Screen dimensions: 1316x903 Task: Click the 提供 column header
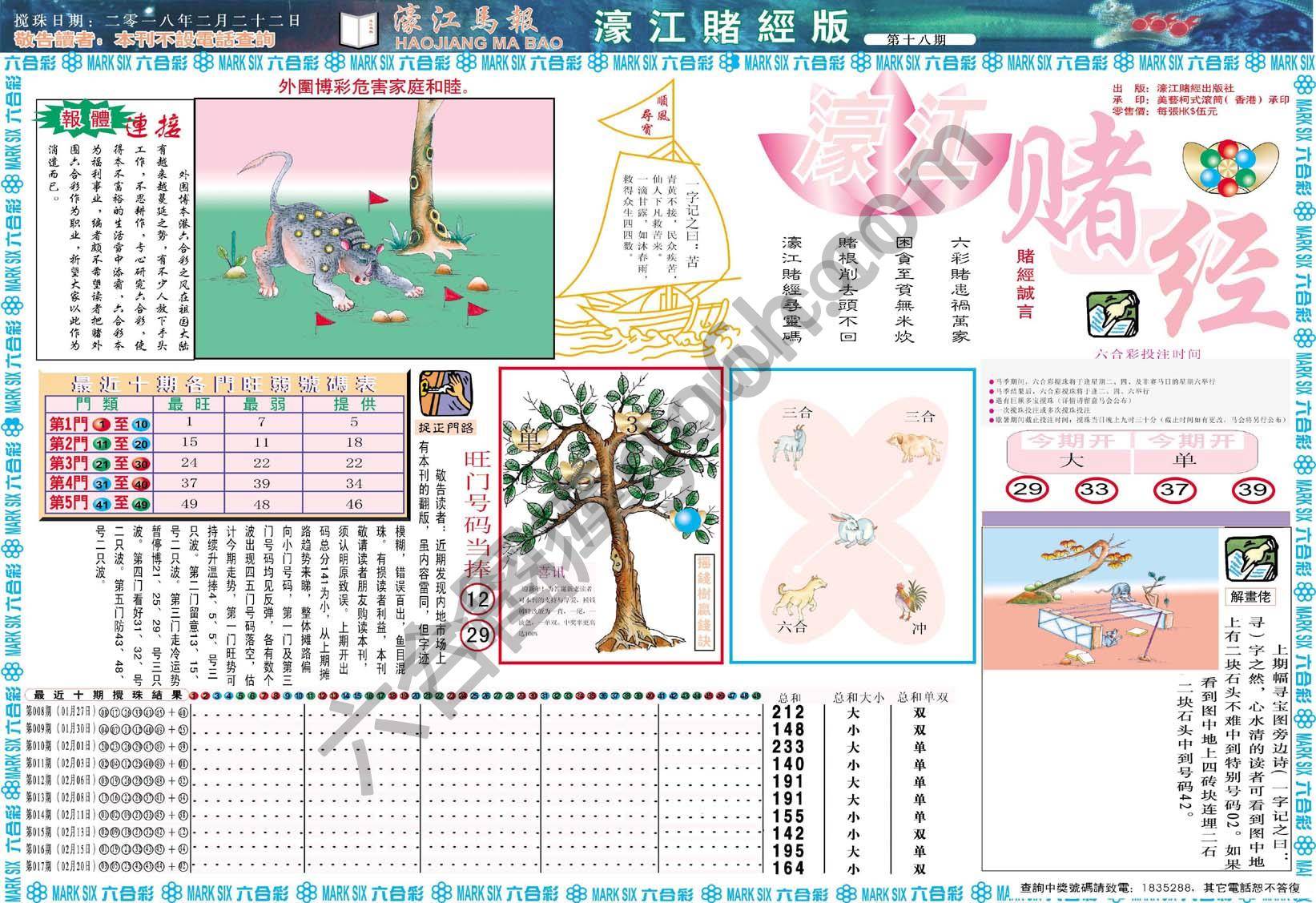(x=354, y=405)
